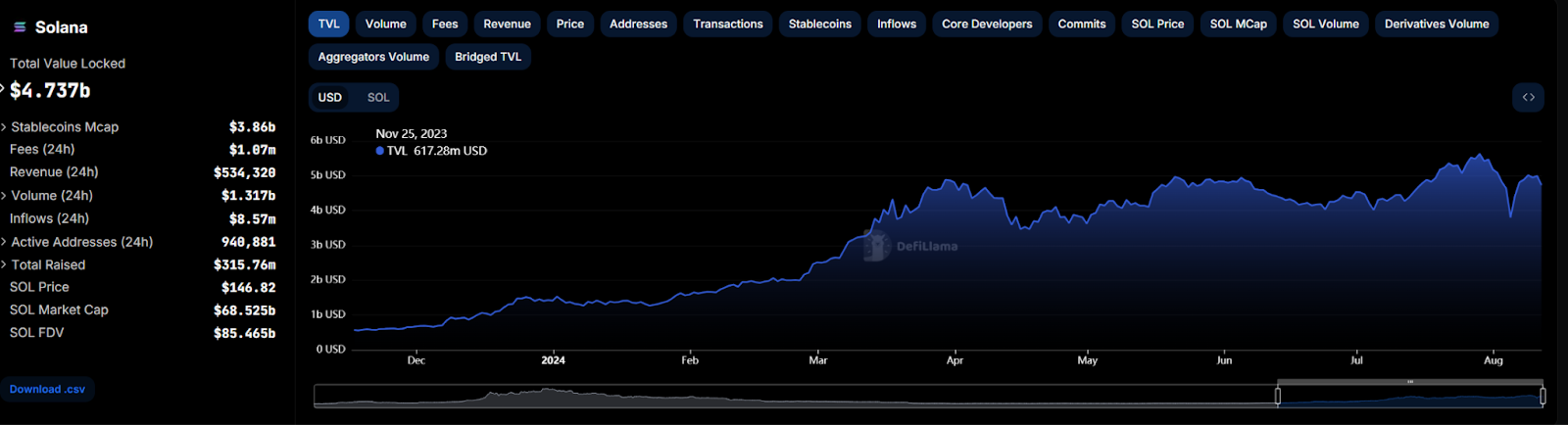Enable the SOL MCap metric
Screen dimensions: 1568x425
(x=1239, y=24)
